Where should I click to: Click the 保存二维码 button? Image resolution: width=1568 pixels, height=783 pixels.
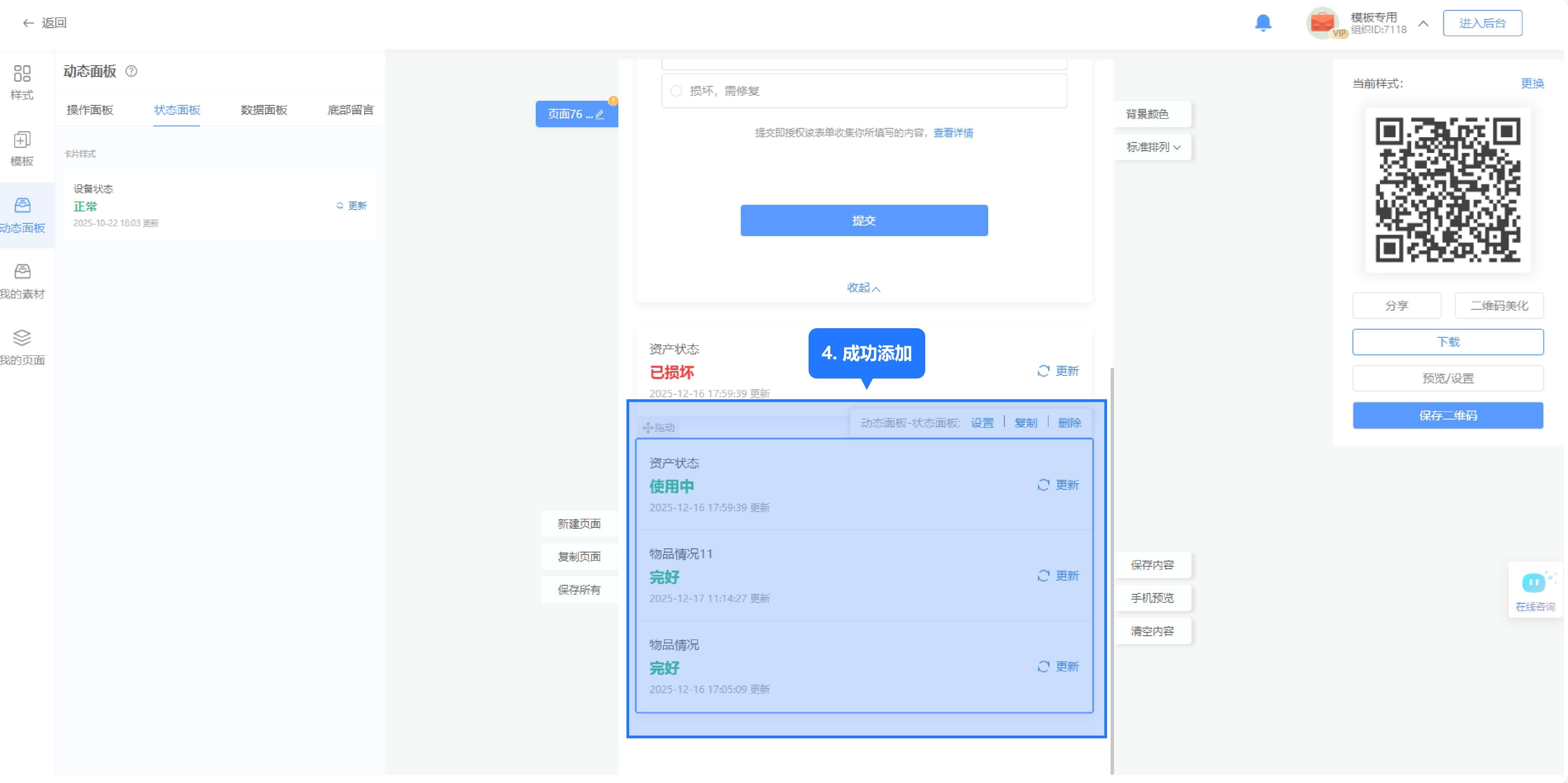tap(1447, 415)
